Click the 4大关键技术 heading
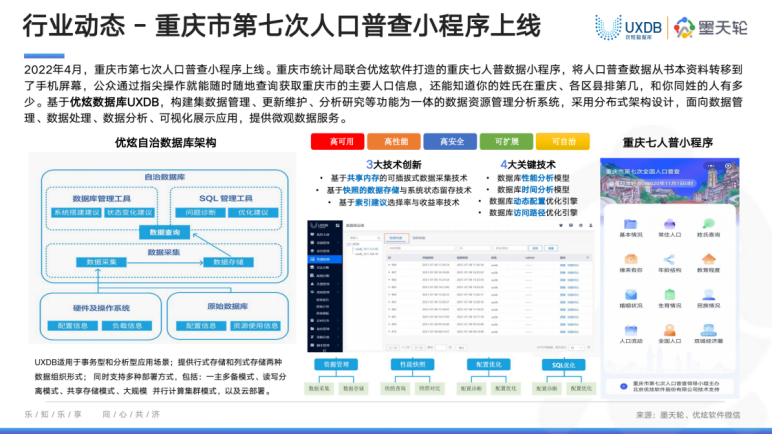 point(528,165)
